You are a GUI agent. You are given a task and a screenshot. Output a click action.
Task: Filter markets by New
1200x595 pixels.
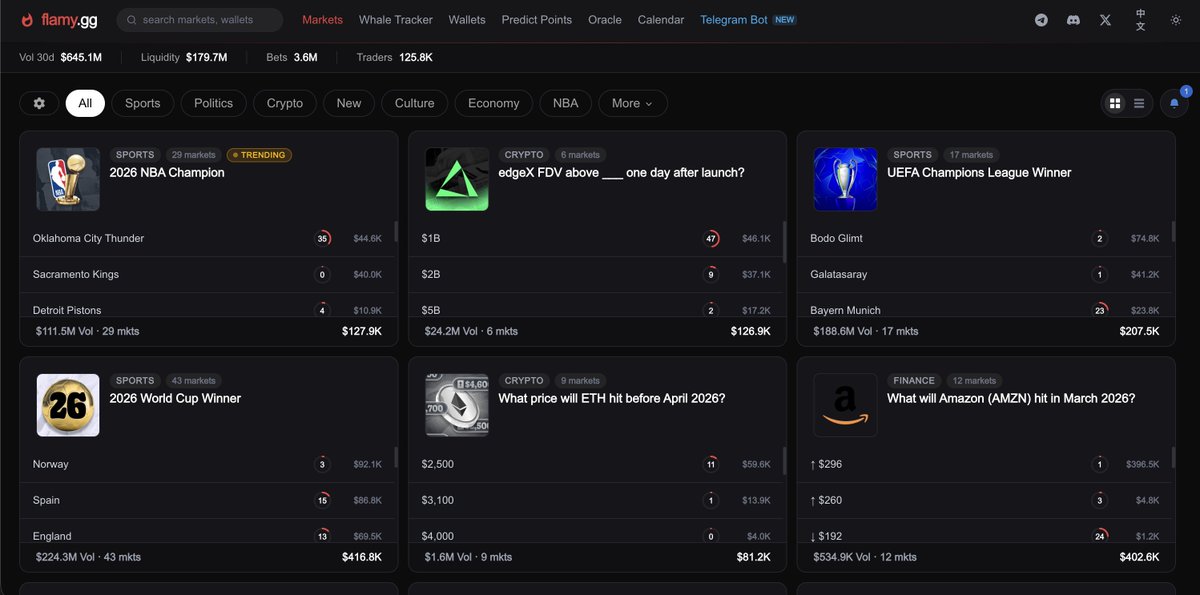coord(349,103)
